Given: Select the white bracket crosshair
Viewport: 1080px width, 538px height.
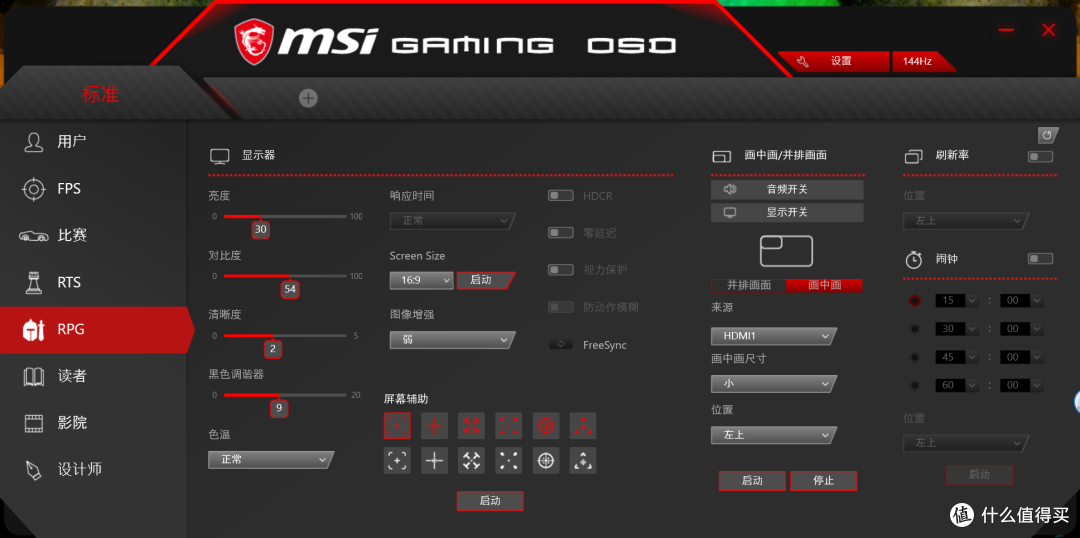Looking at the screenshot, I should click(397, 460).
